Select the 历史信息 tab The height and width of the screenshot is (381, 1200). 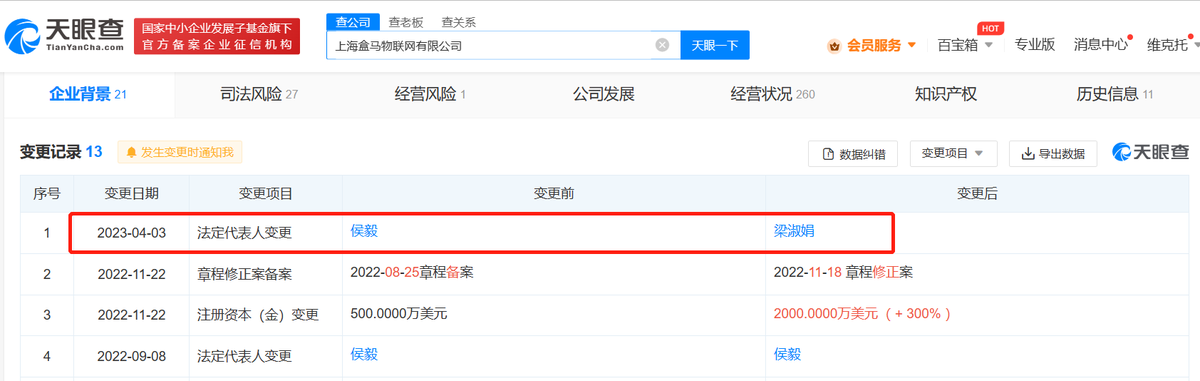click(x=1115, y=95)
